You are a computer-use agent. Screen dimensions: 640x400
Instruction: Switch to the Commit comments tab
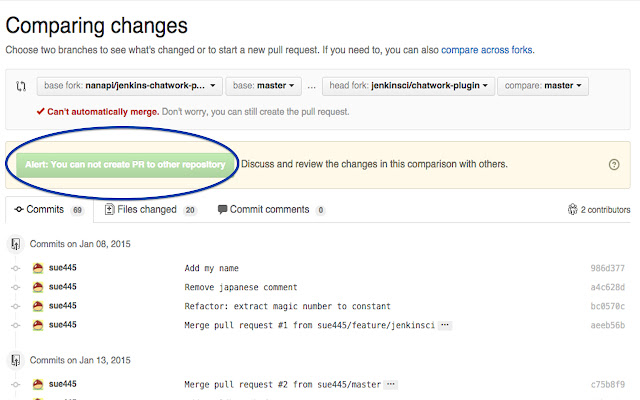270,210
